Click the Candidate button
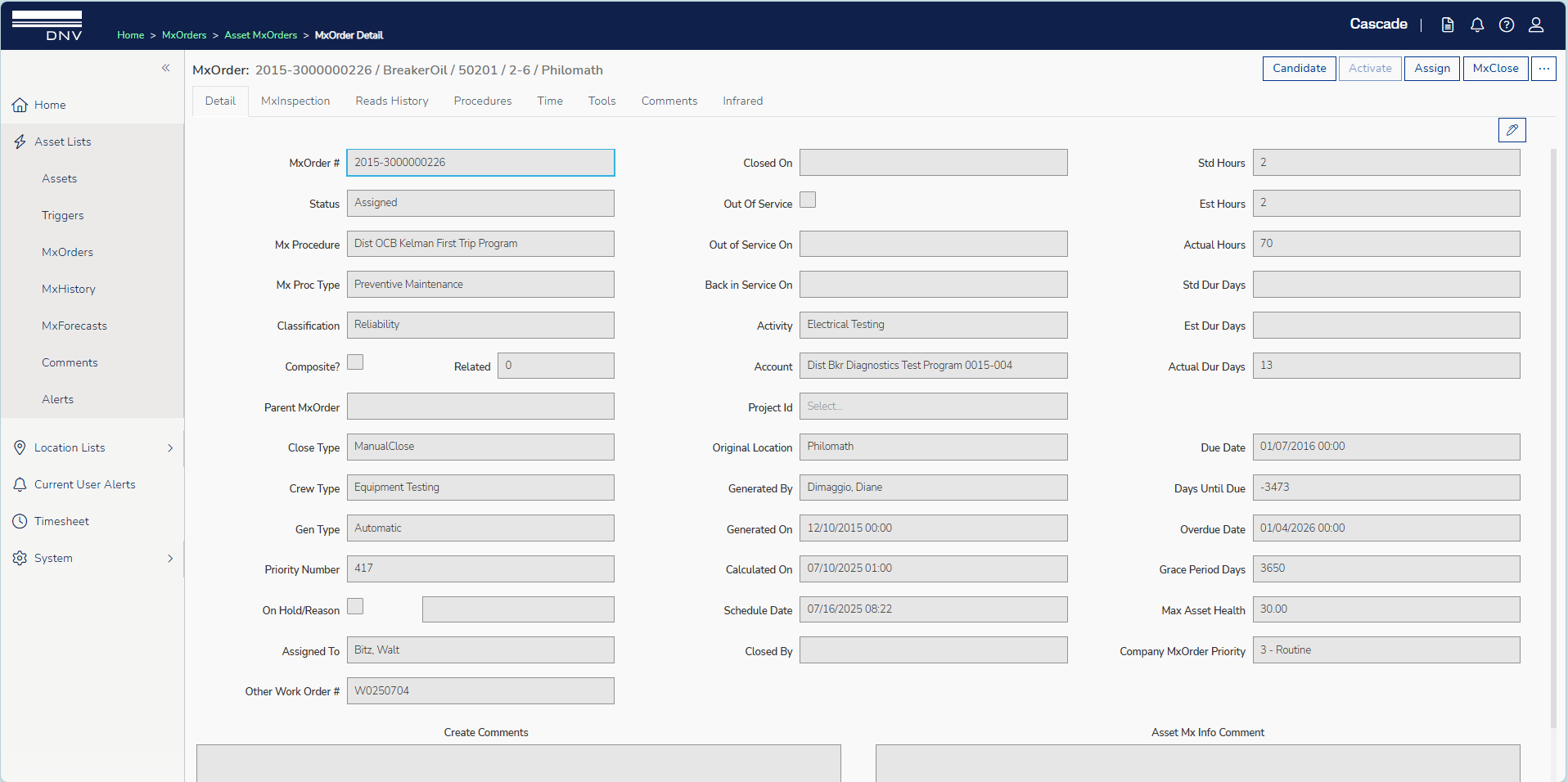The height and width of the screenshot is (782, 1568). tap(1299, 69)
